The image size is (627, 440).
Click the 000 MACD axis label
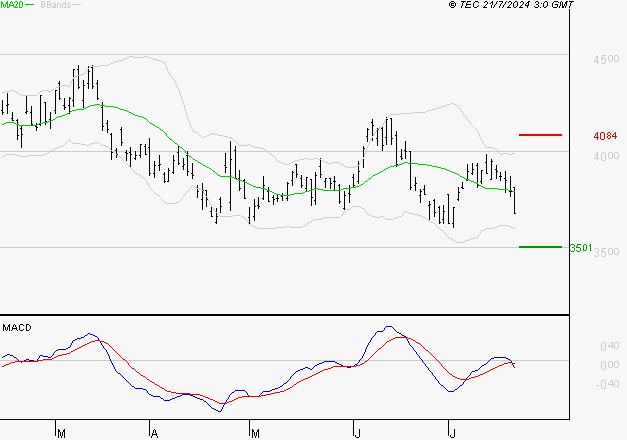610,365
